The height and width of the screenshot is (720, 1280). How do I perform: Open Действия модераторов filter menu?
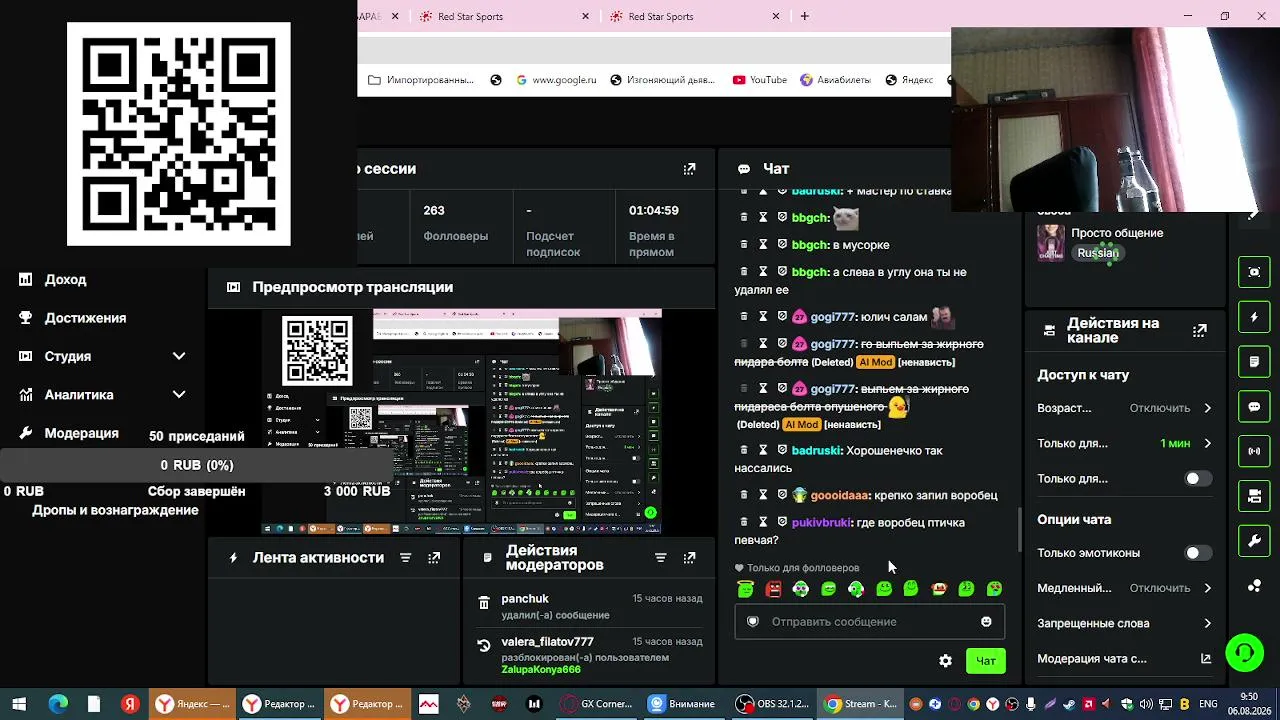coord(660,558)
